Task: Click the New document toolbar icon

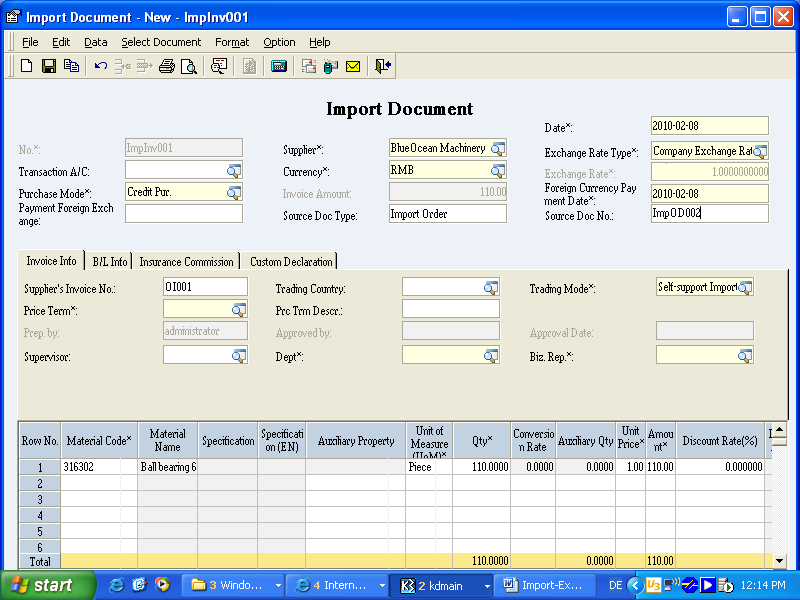Action: pos(26,66)
